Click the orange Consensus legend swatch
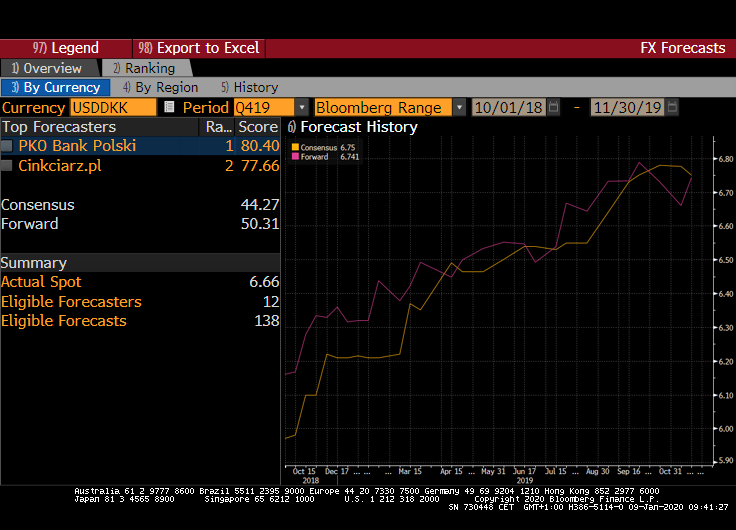Screen dimensions: 736x530 click(295, 147)
